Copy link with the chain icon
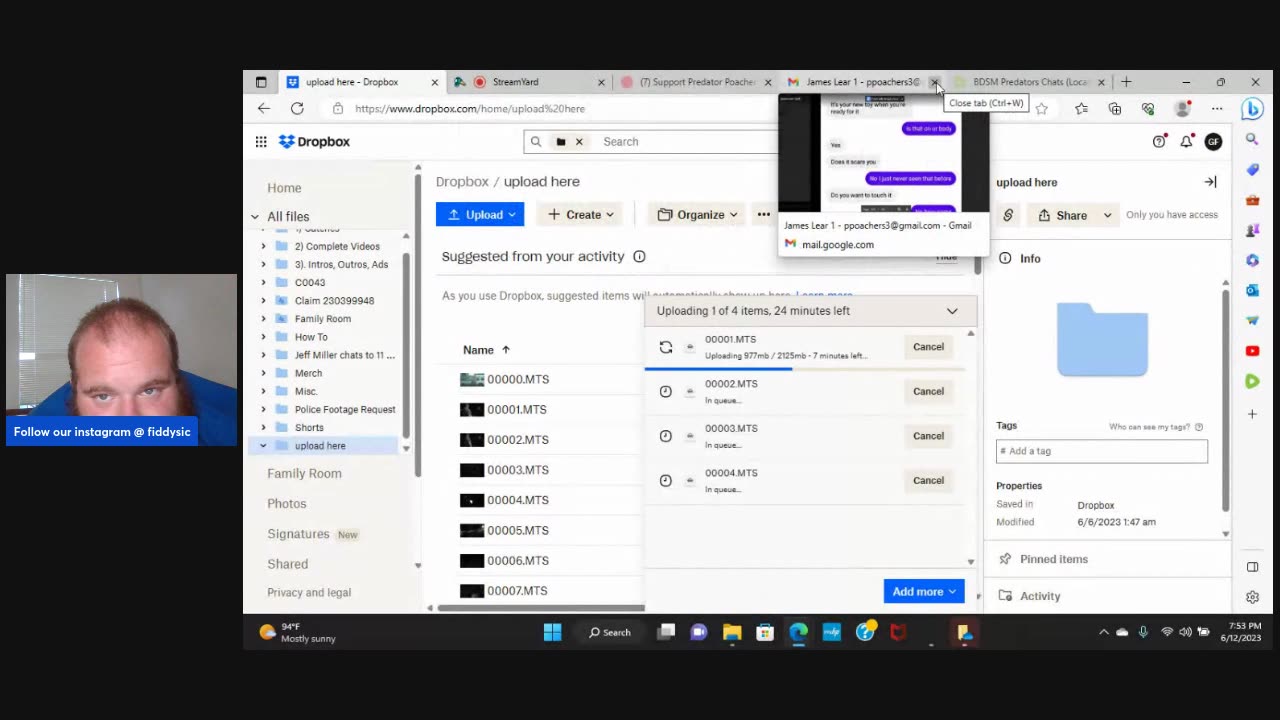The height and width of the screenshot is (720, 1280). pyautogui.click(x=1008, y=215)
